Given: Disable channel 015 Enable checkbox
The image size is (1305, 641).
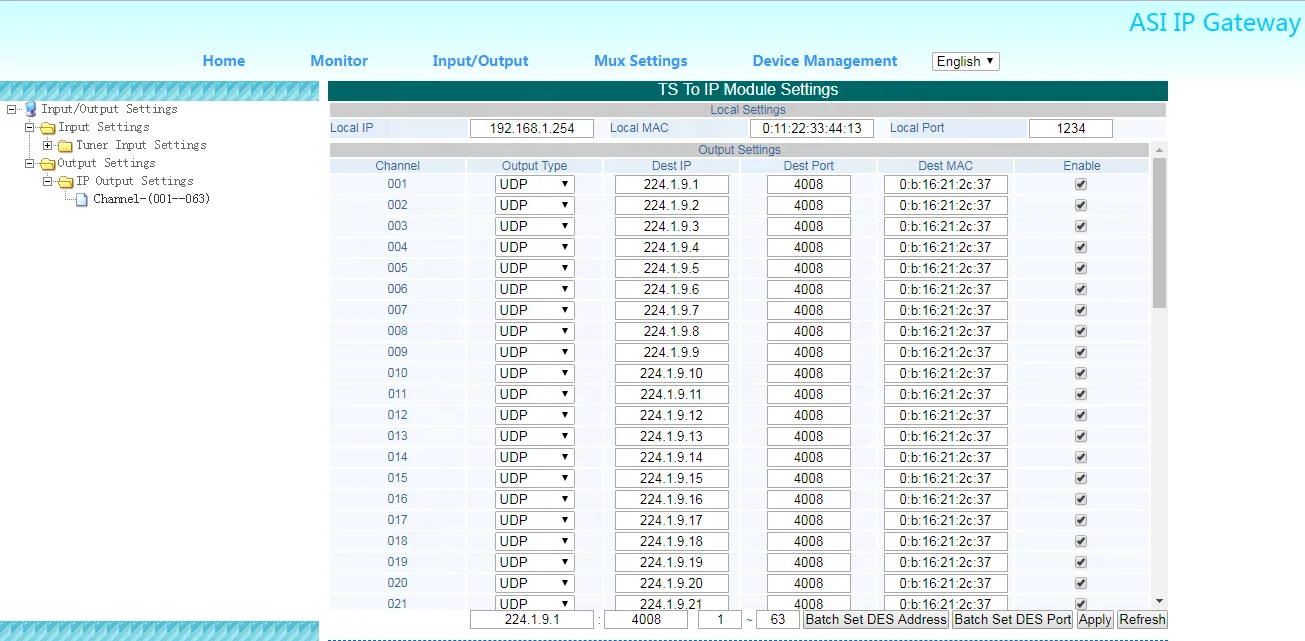Looking at the screenshot, I should tap(1081, 478).
